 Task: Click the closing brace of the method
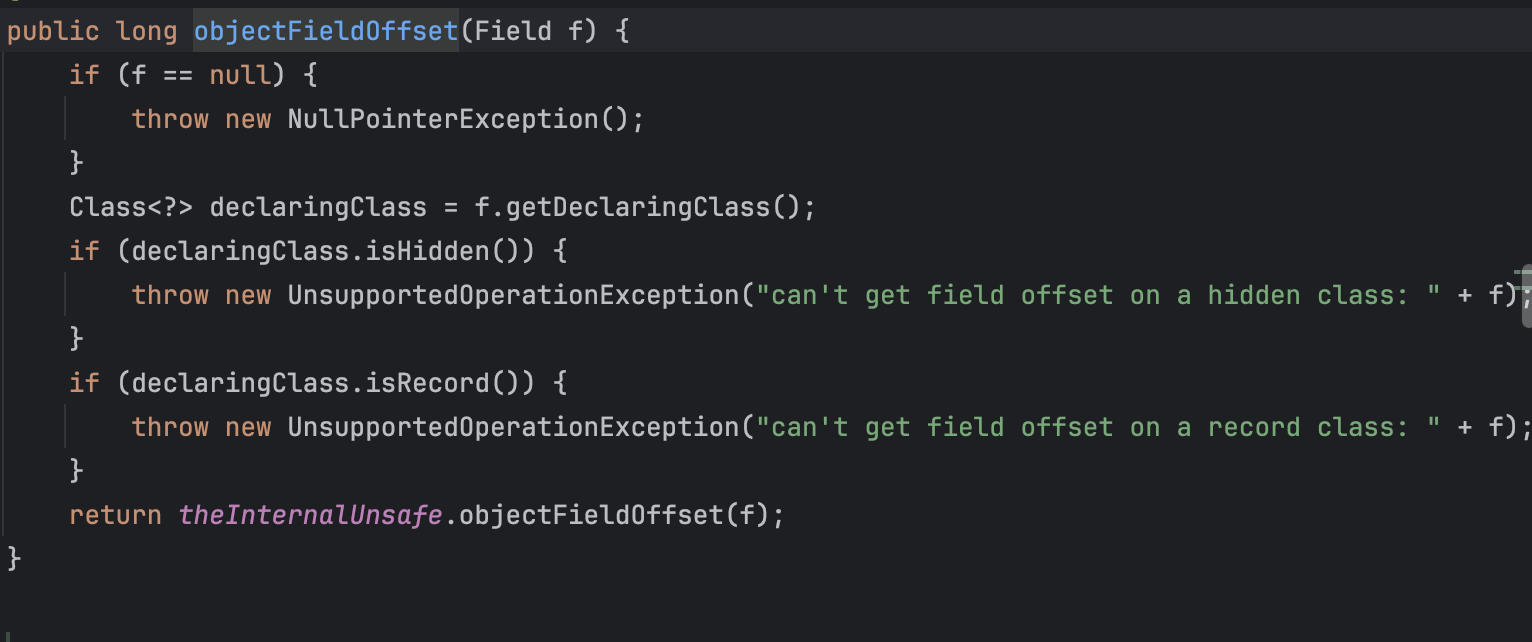(x=14, y=559)
